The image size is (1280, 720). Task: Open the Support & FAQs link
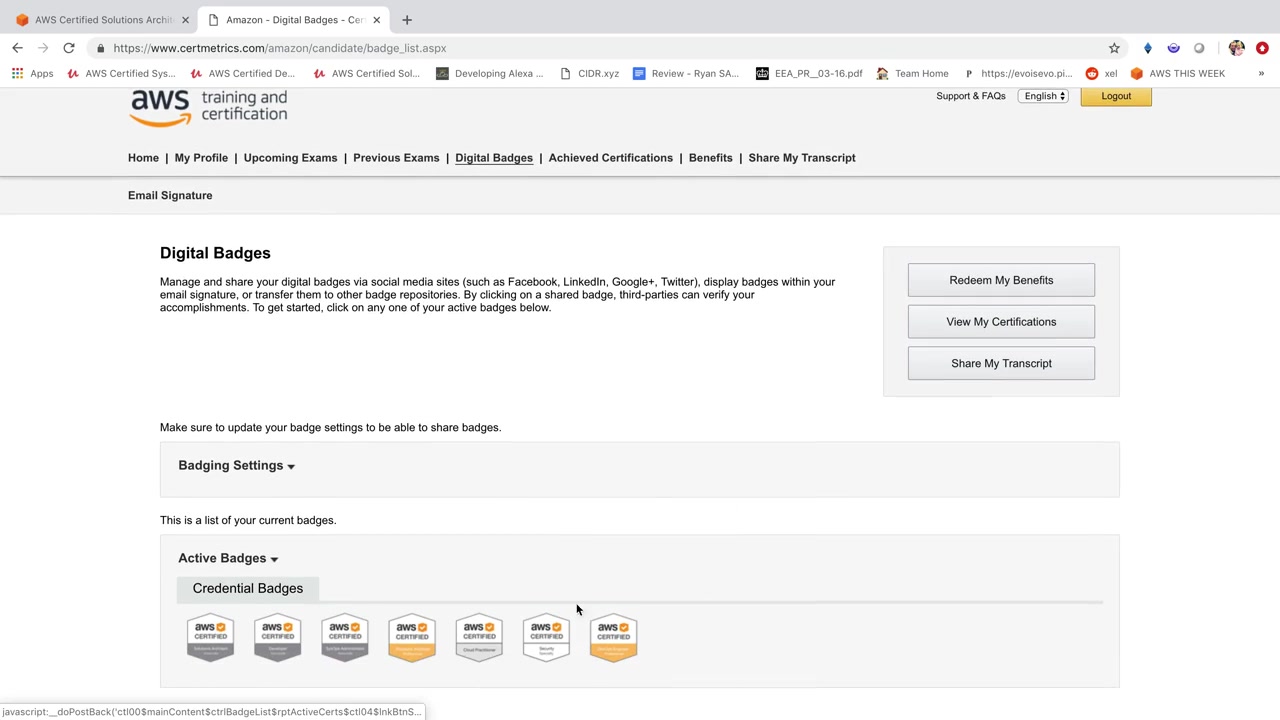[x=971, y=96]
